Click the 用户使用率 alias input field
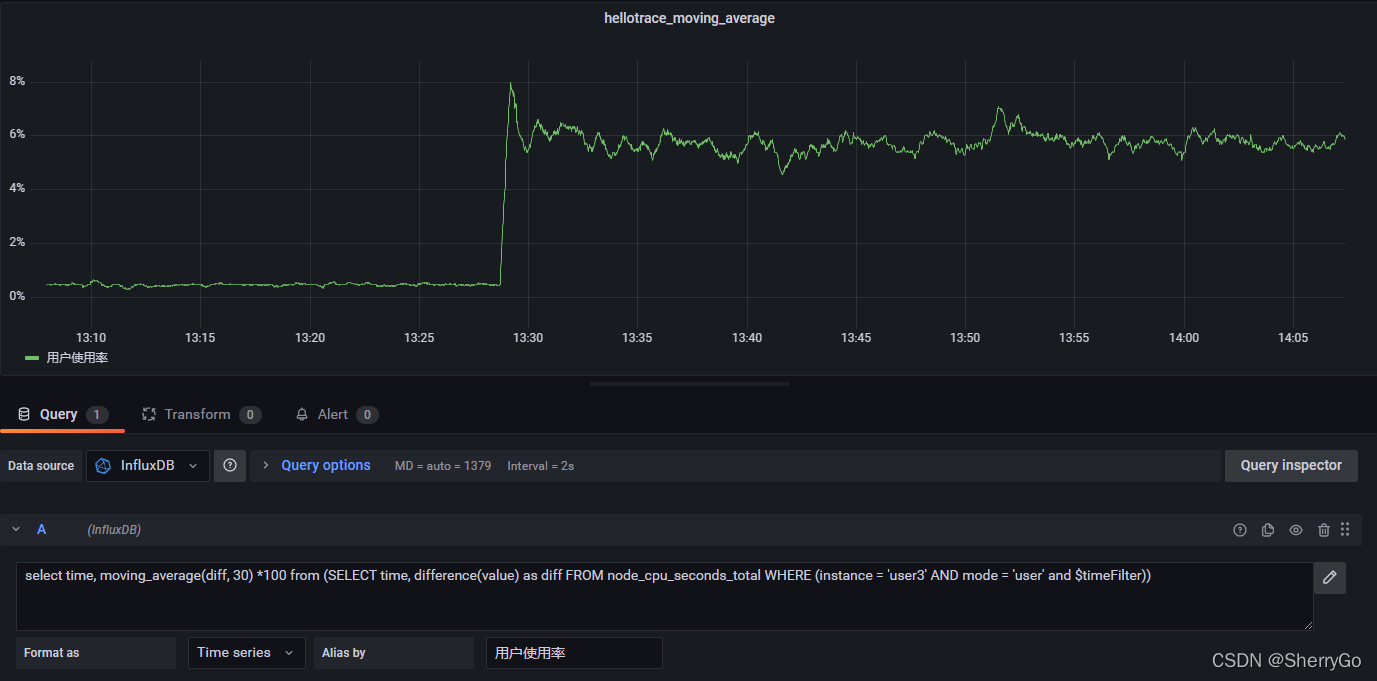 click(573, 652)
